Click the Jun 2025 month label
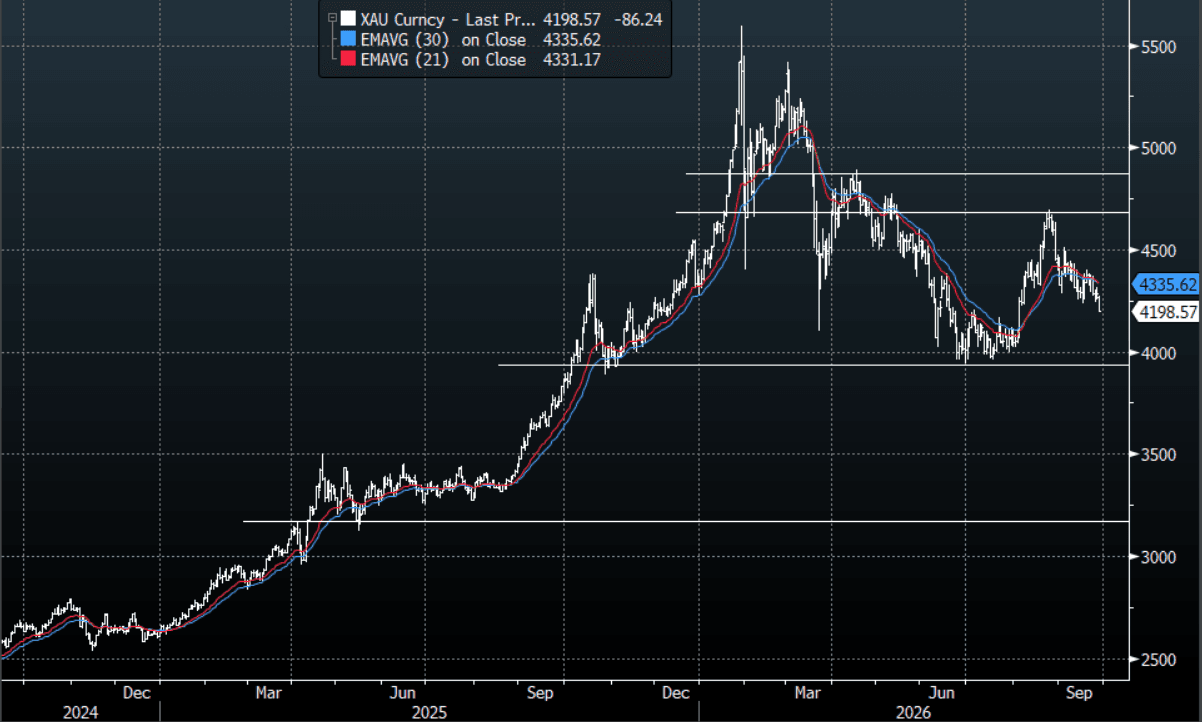Viewport: 1202px width, 722px height. point(401,692)
